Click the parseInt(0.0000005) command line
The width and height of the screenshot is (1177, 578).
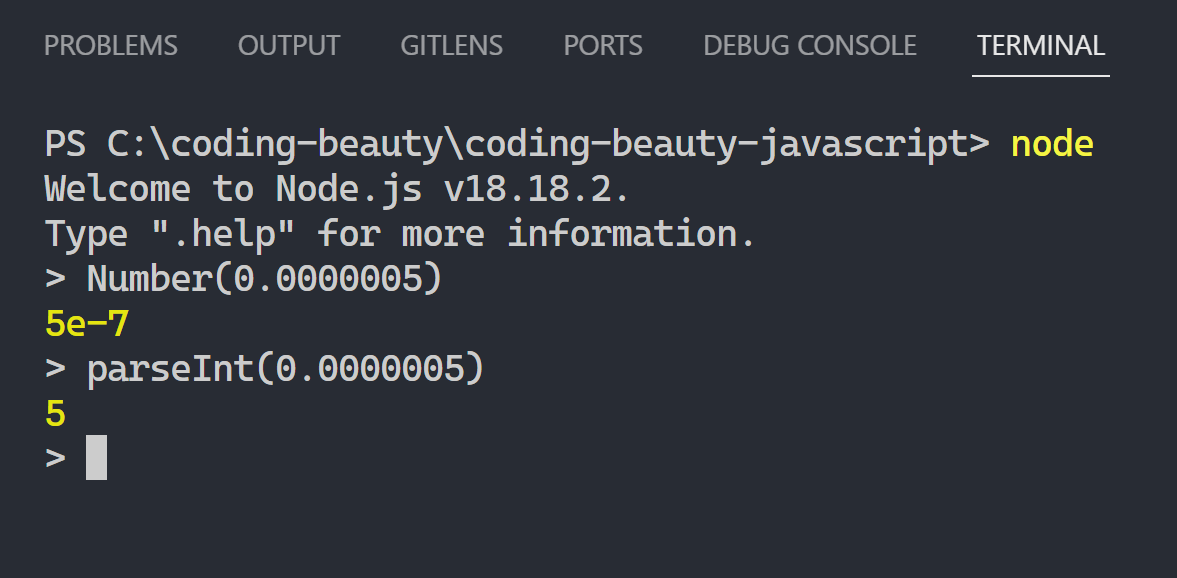click(265, 369)
